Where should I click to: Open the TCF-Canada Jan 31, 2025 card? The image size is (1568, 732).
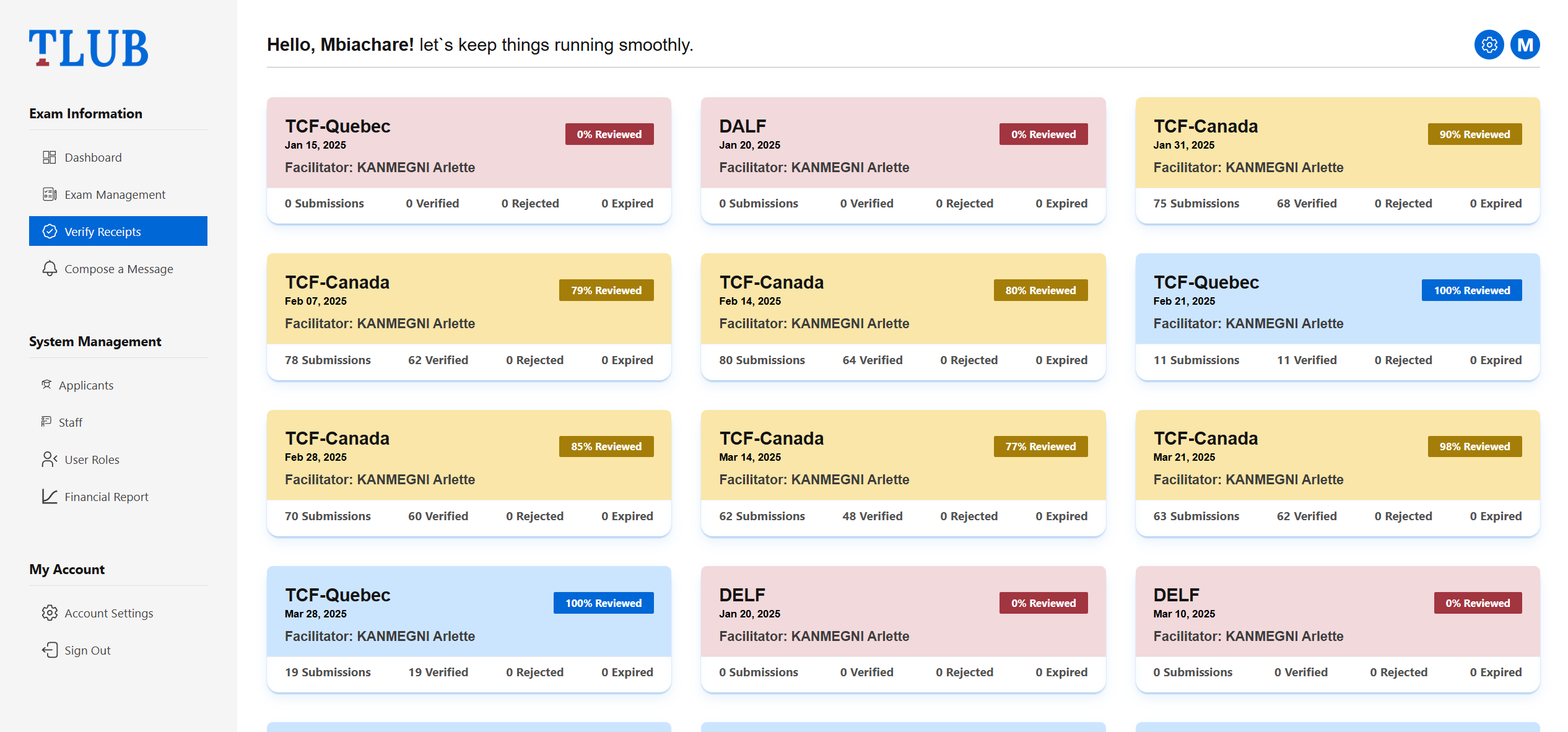coord(1338,160)
